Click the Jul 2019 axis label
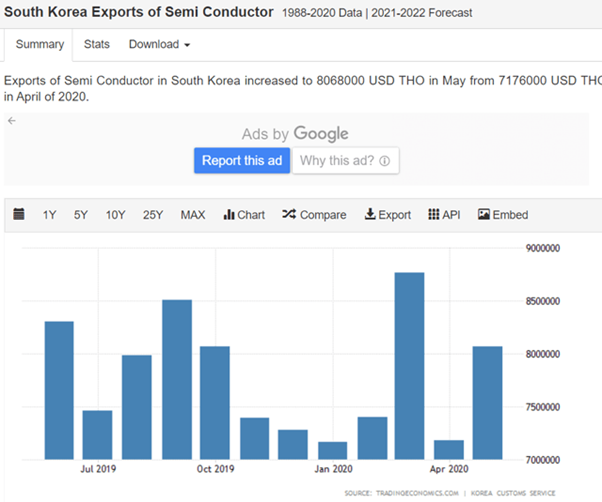This screenshot has width=602, height=502. pyautogui.click(x=98, y=469)
